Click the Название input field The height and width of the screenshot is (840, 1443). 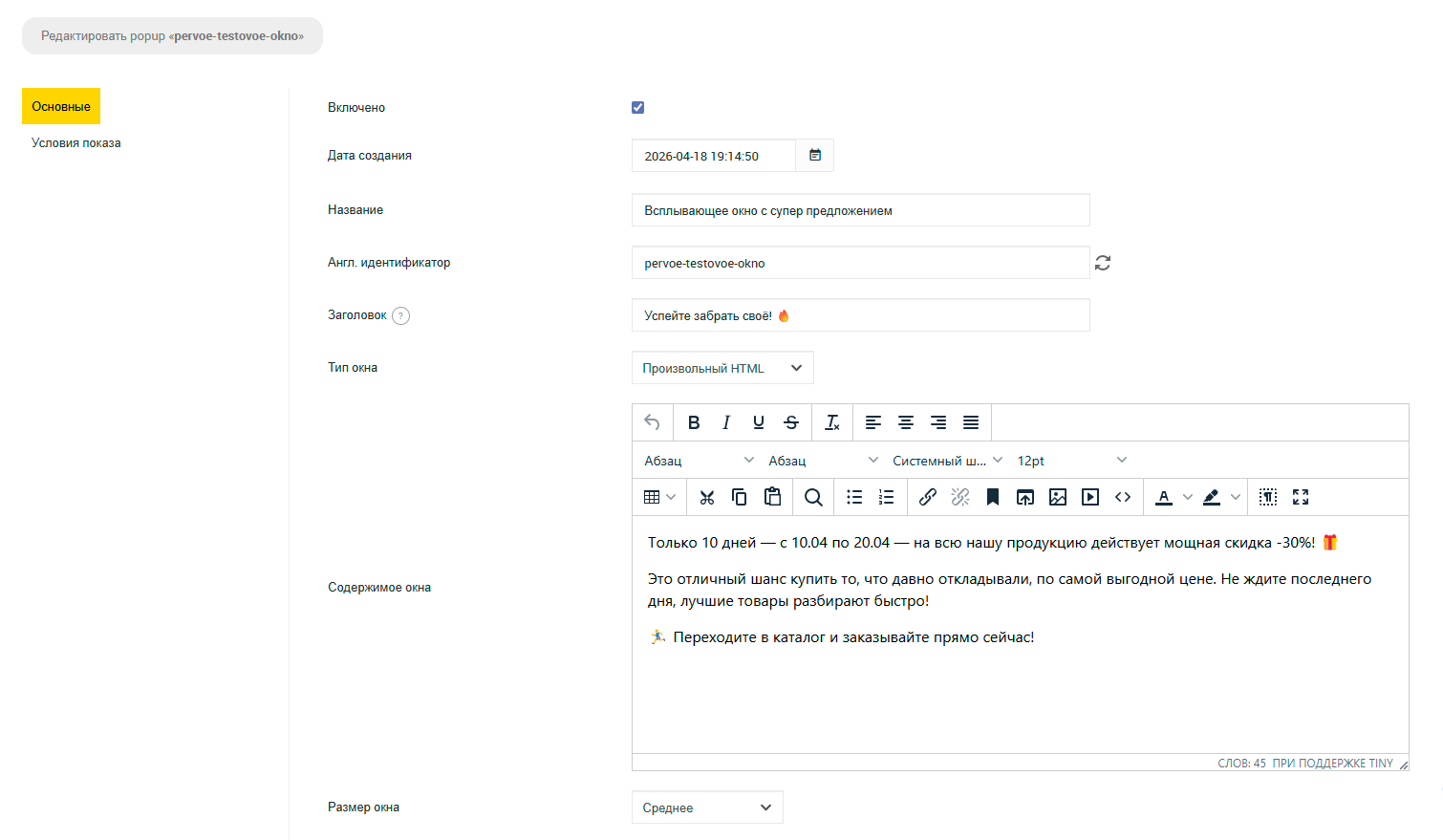click(860, 210)
